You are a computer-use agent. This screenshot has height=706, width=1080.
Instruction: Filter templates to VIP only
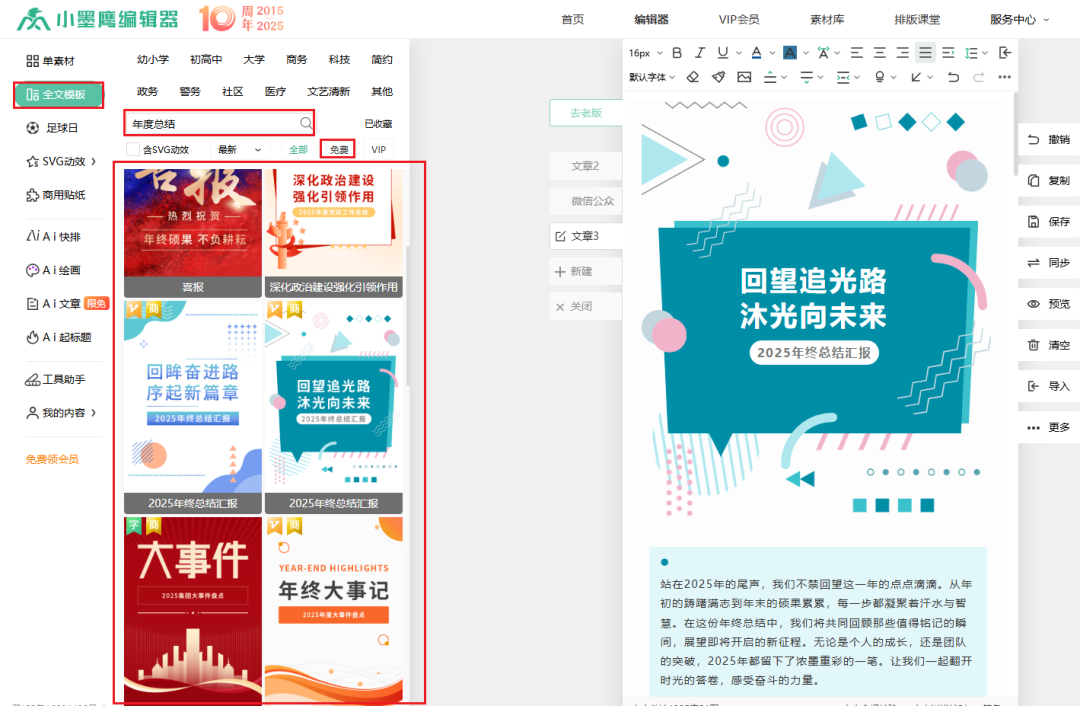(378, 149)
